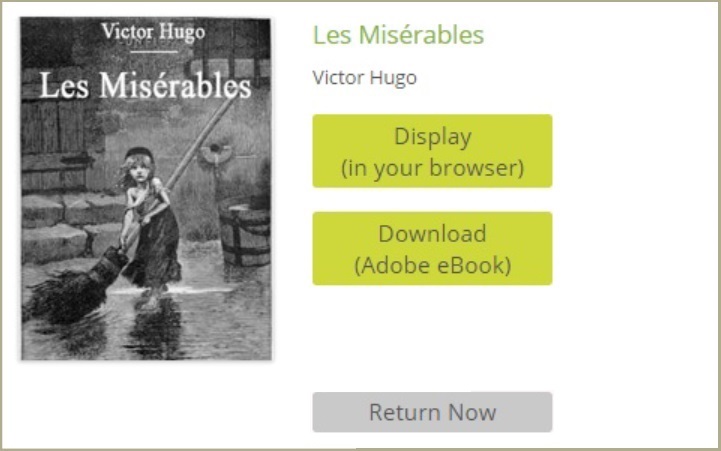Image resolution: width=721 pixels, height=451 pixels.
Task: Read Les Misérables in the browser
Action: click(432, 151)
